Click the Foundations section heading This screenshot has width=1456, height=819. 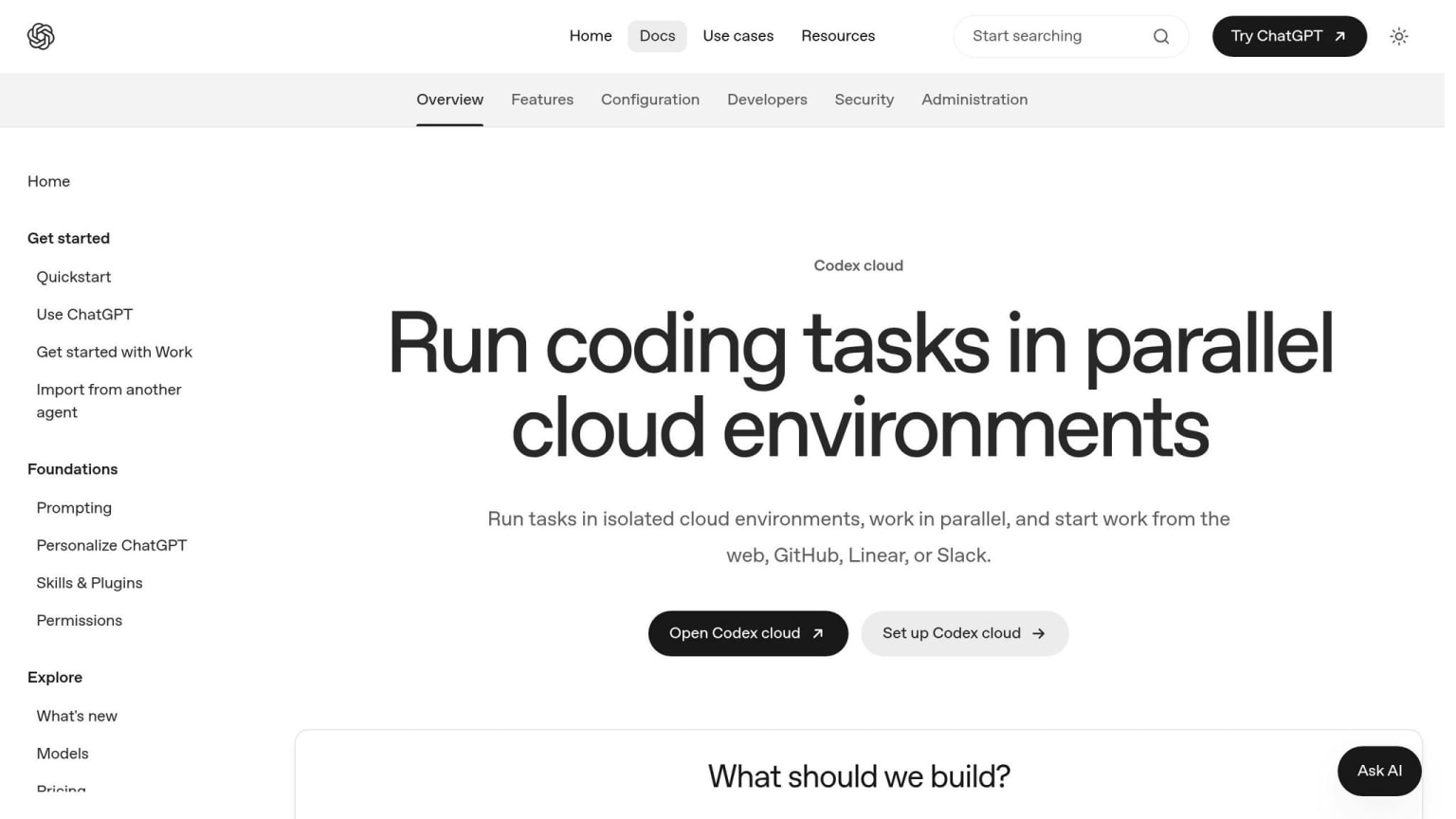pos(73,469)
